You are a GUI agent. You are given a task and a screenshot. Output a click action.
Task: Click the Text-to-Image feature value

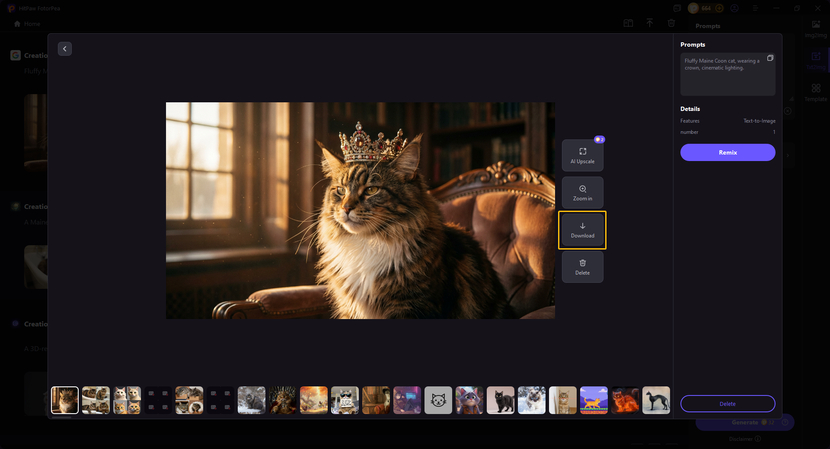pos(759,121)
